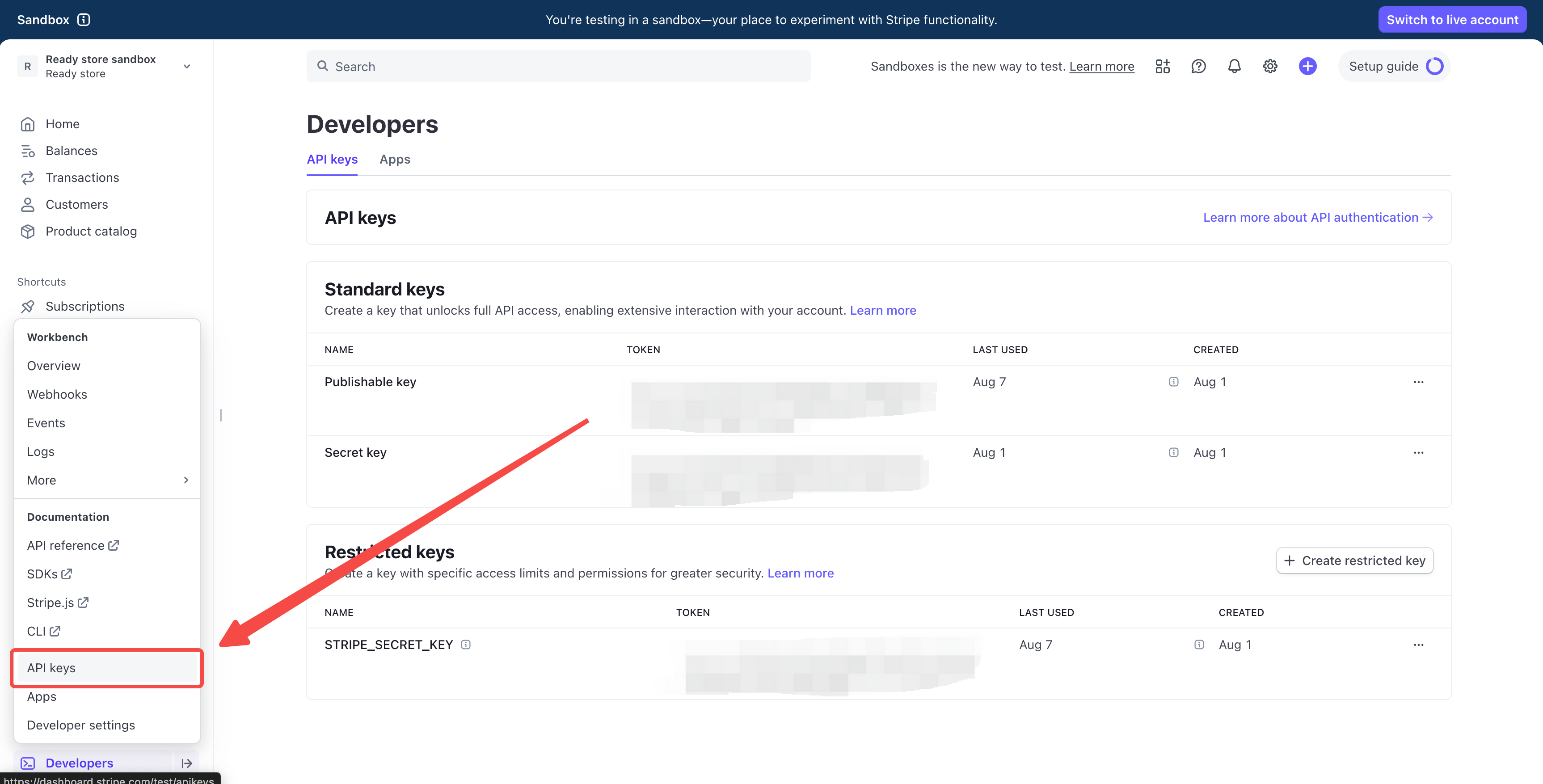Open the apps grid icon in header
The height and width of the screenshot is (784, 1543).
1162,67
